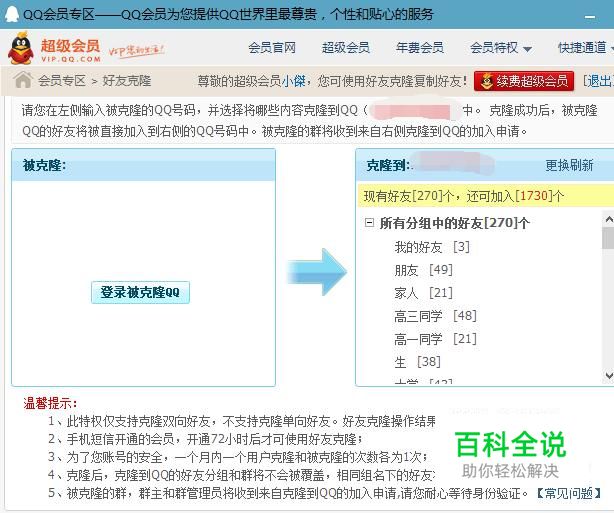Image resolution: width=614 pixels, height=513 pixels.
Task: Click the 被克隆 panel header
Action: [144, 165]
